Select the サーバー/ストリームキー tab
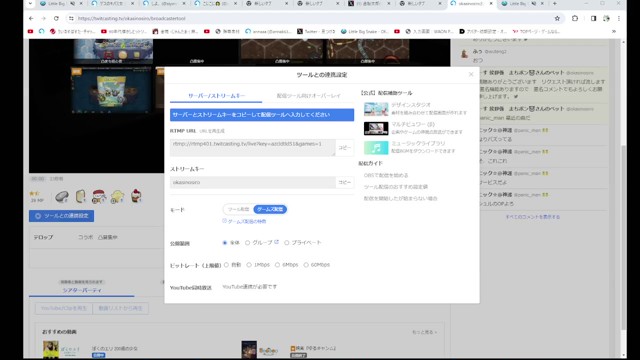This screenshot has height=360, width=640. pyautogui.click(x=216, y=96)
